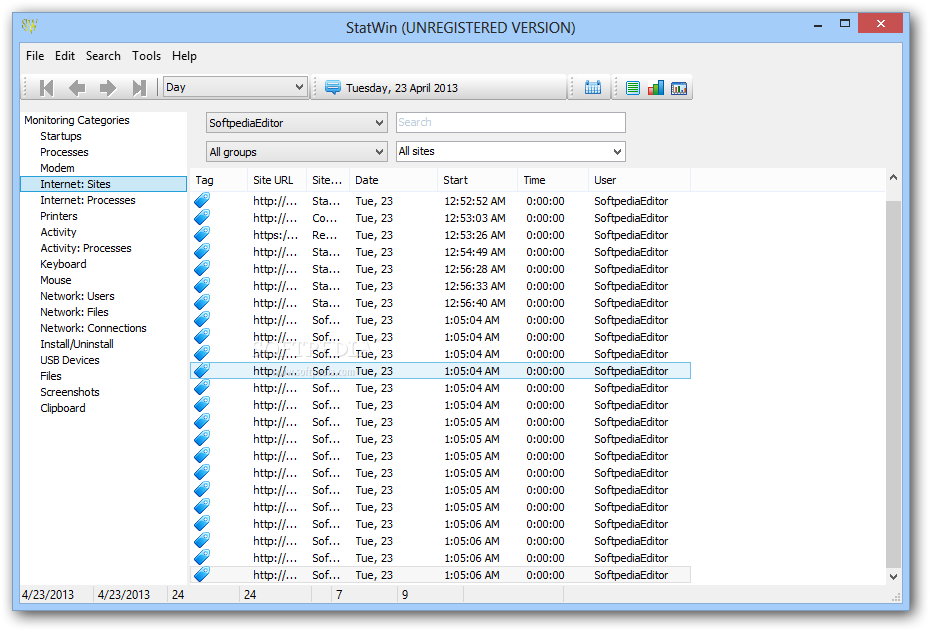Open the Edit menu

point(65,56)
